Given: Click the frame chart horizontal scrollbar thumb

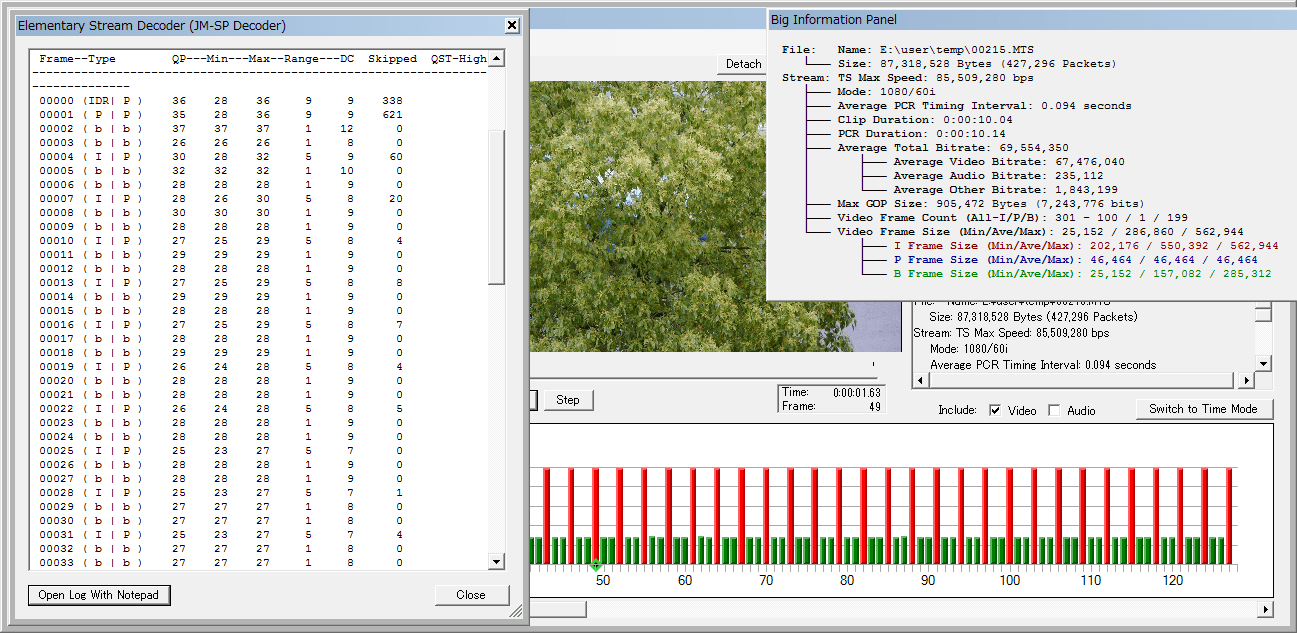Looking at the screenshot, I should click(557, 609).
